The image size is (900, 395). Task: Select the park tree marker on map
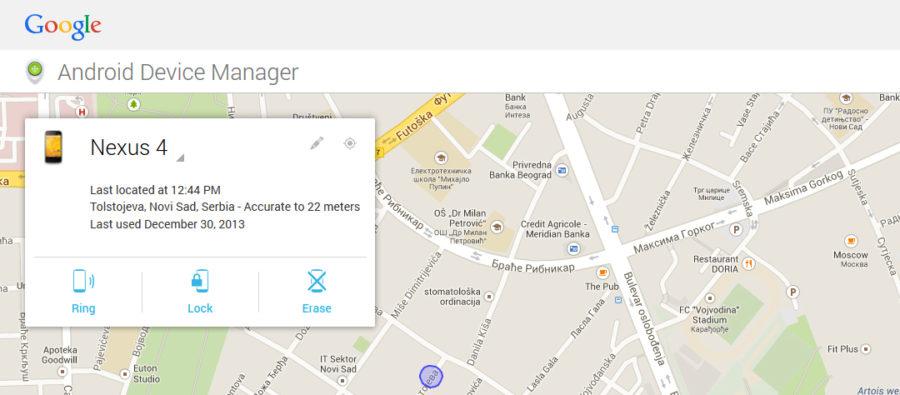tap(134, 104)
